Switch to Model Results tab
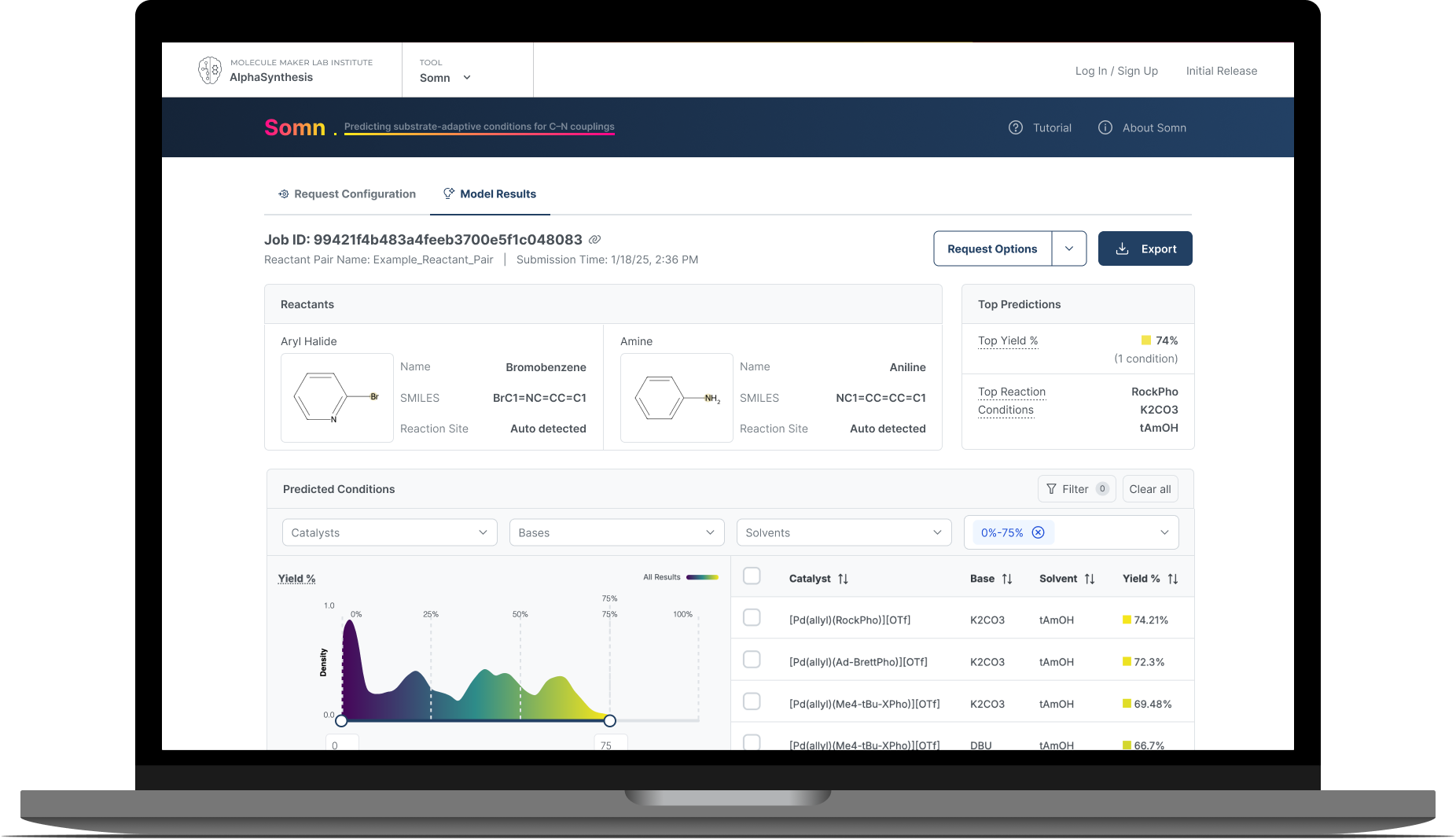Viewport: 1456px width, 839px height. (x=490, y=193)
